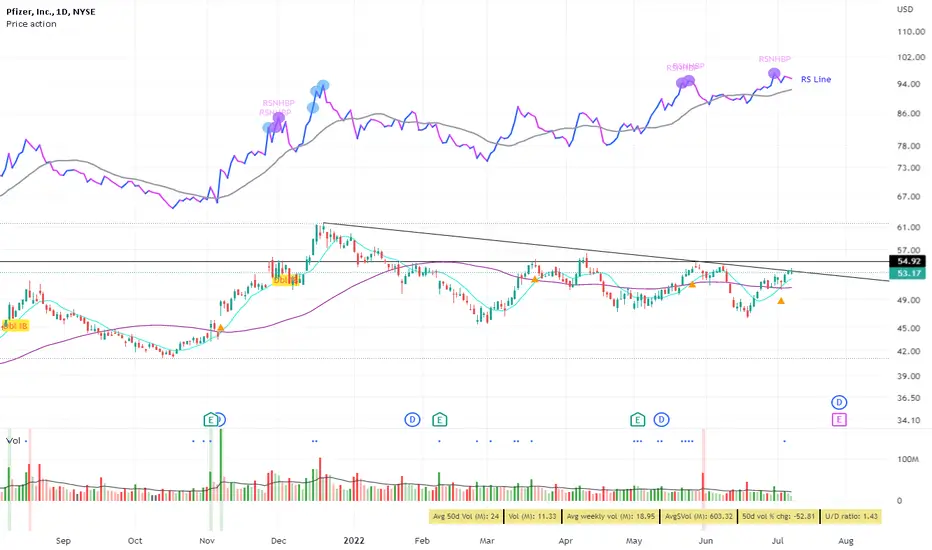
Task: Click the 36.50 price axis value
Action: (x=909, y=398)
